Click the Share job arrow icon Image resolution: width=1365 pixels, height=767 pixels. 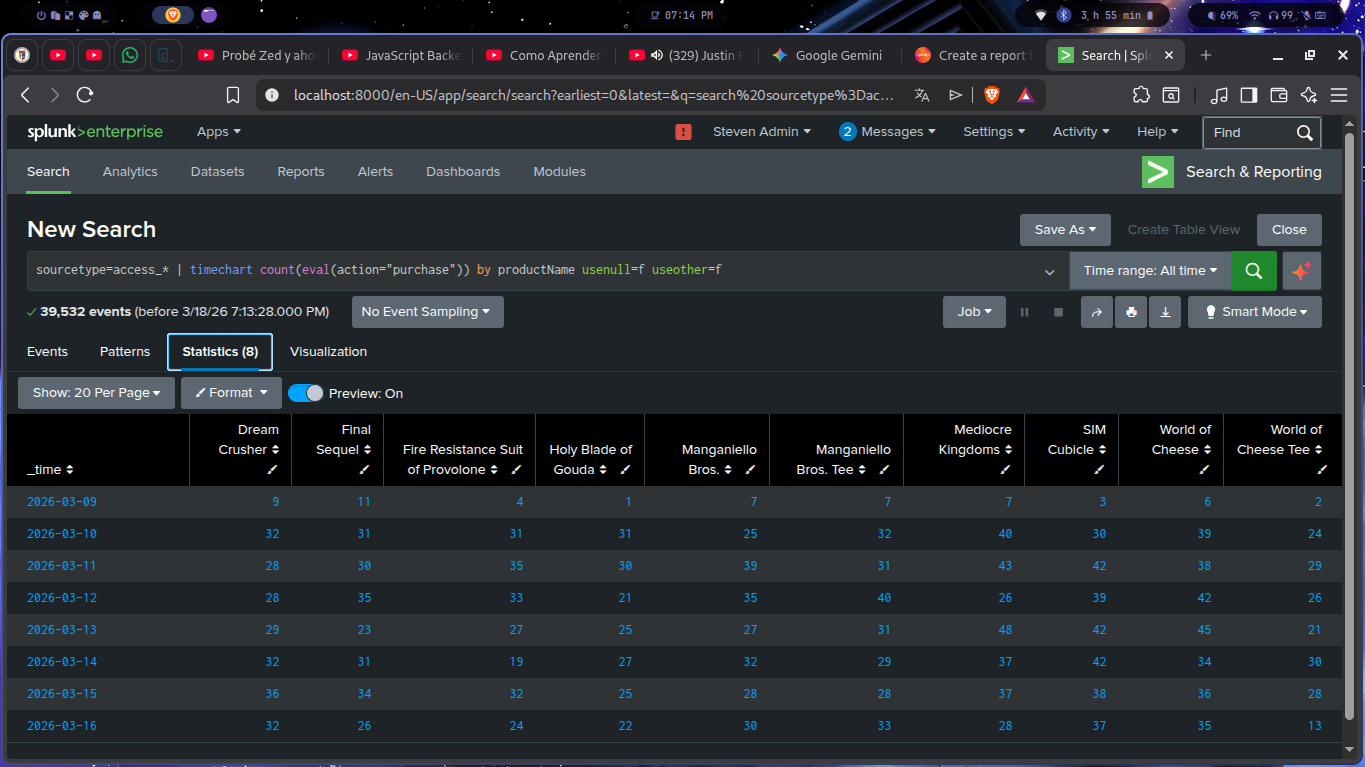tap(1096, 312)
